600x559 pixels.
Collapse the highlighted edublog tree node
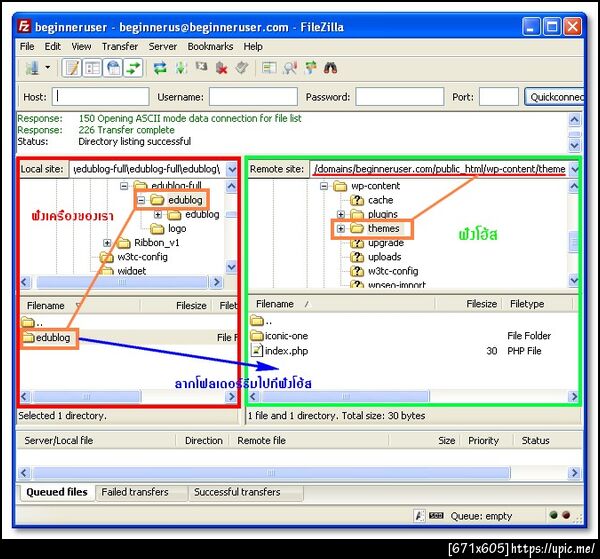pyautogui.click(x=141, y=200)
